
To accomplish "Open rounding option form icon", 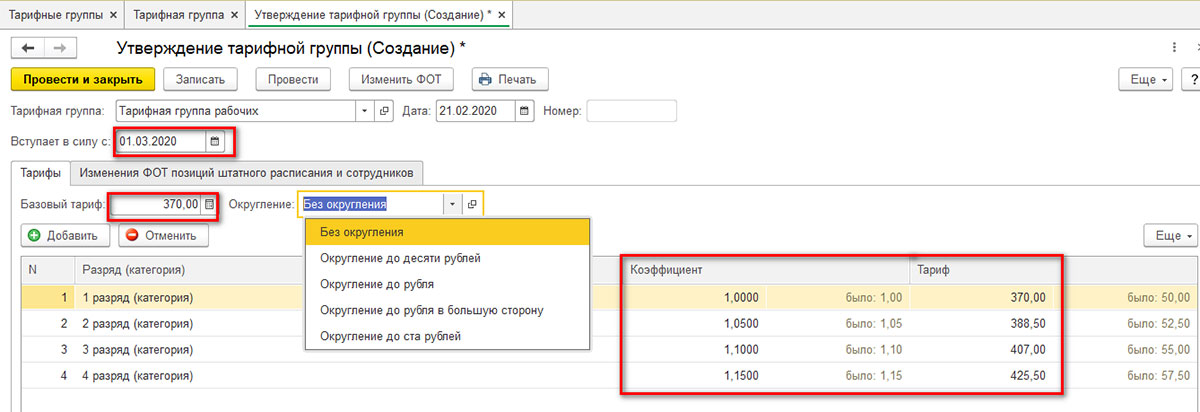I will 472,204.
